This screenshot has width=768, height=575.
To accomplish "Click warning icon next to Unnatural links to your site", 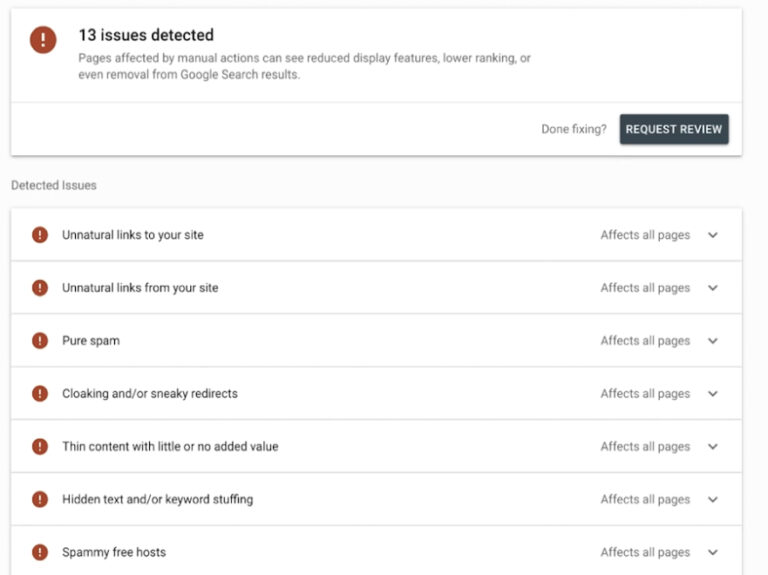I will tap(40, 235).
